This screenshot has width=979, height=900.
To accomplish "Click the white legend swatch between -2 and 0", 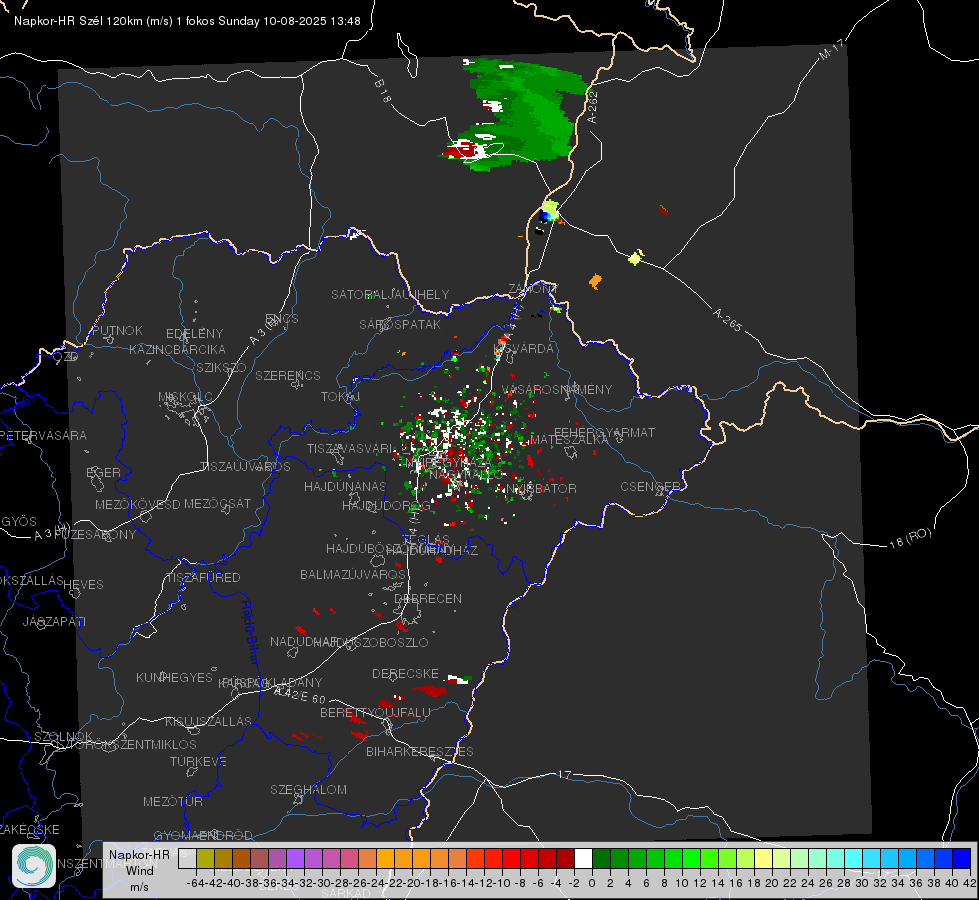I will click(x=583, y=858).
